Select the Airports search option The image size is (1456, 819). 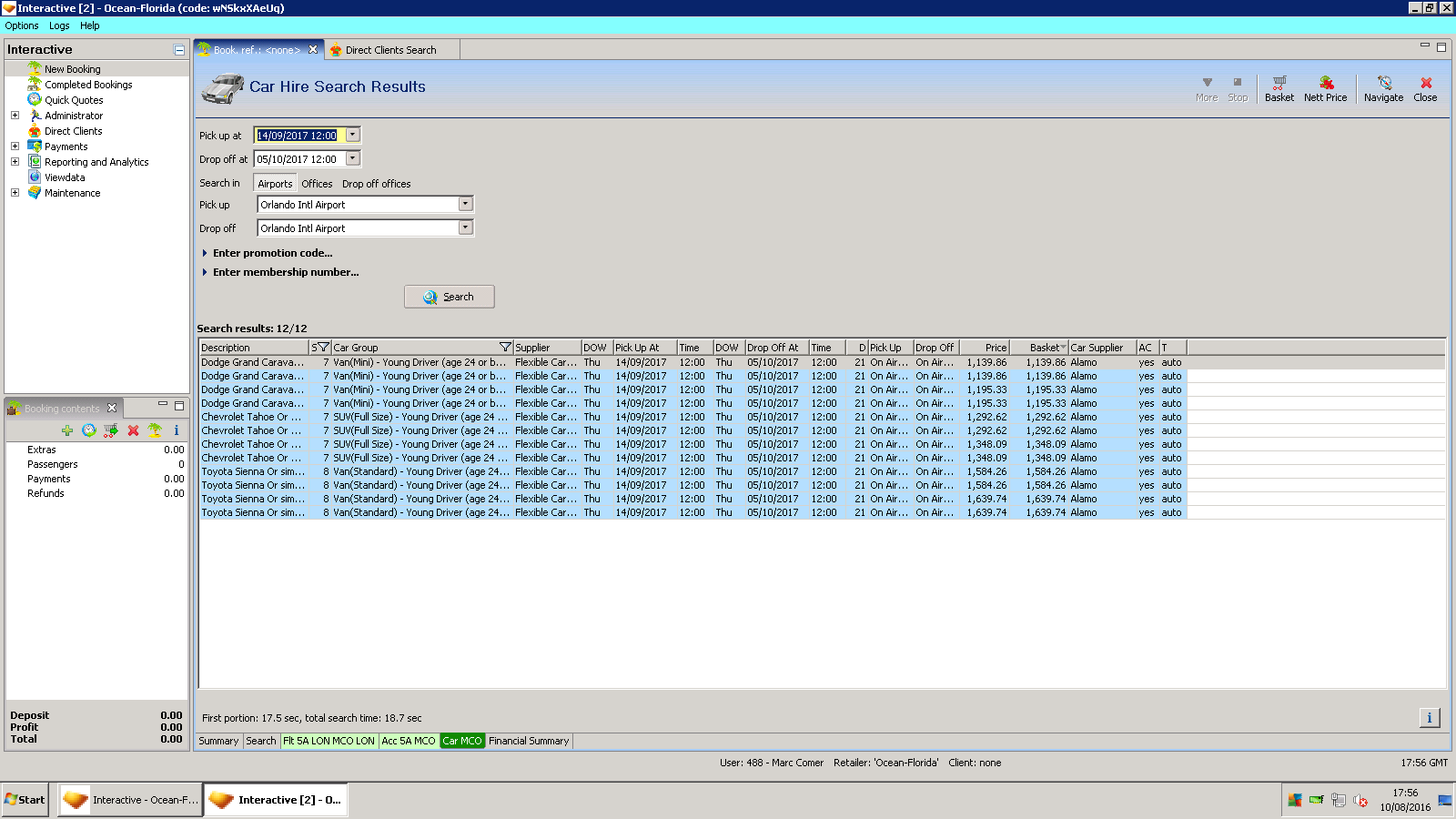pos(275,184)
